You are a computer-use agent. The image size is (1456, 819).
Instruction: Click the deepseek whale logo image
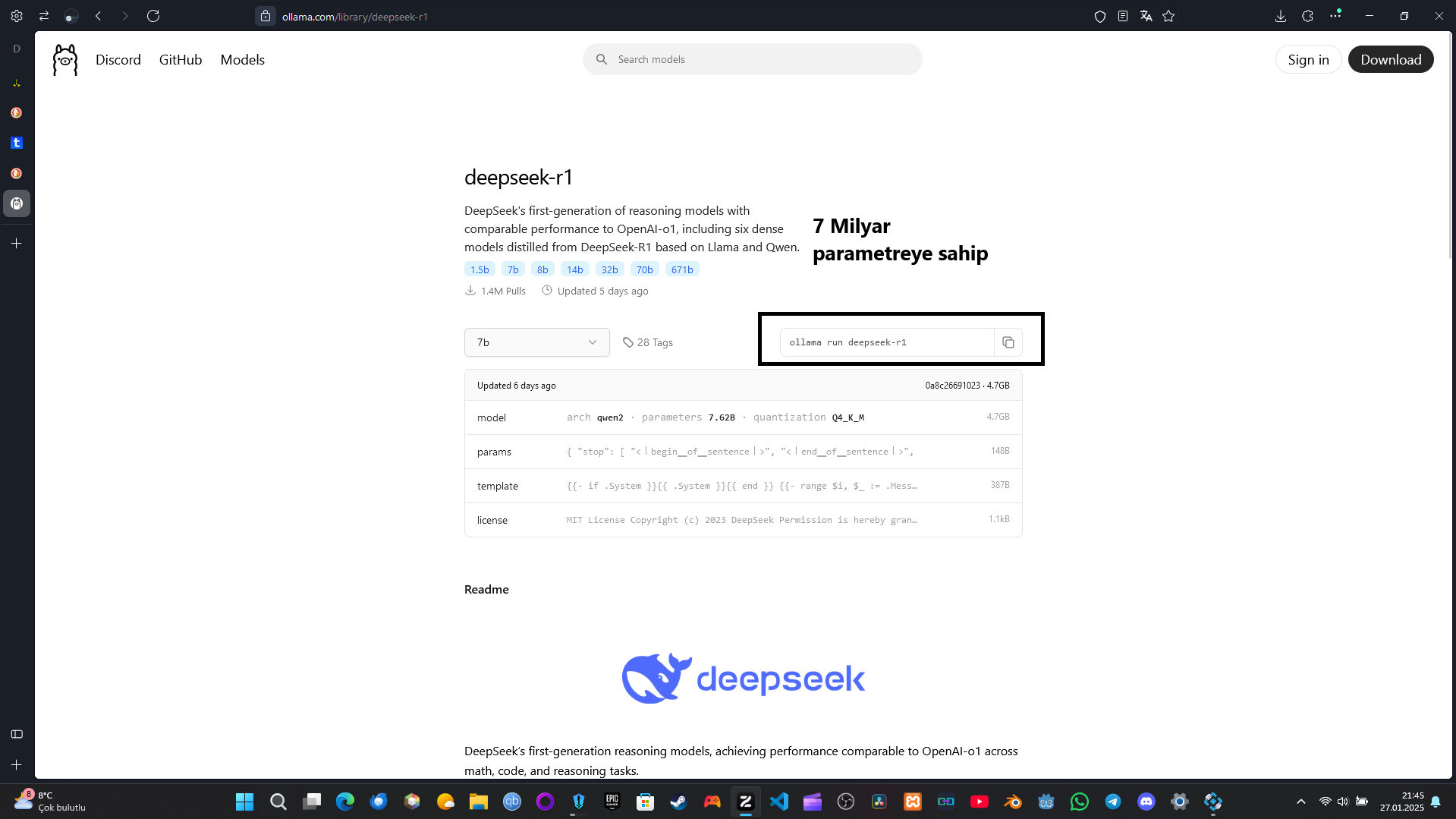[744, 678]
